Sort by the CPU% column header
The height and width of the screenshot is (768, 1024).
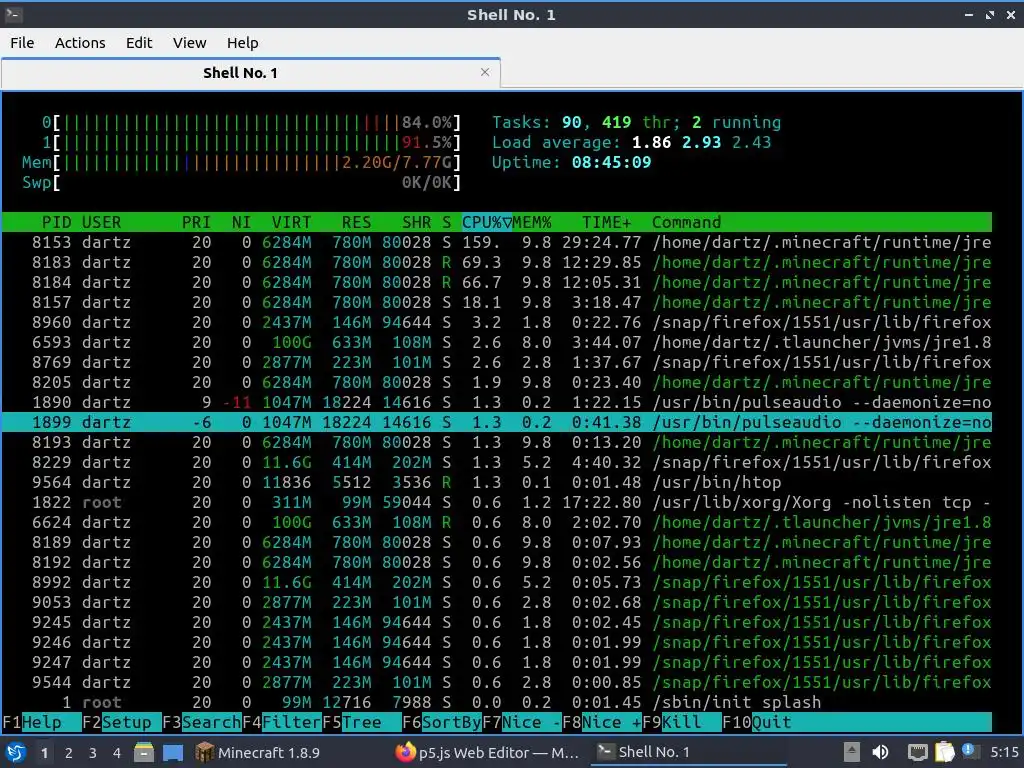click(x=487, y=222)
